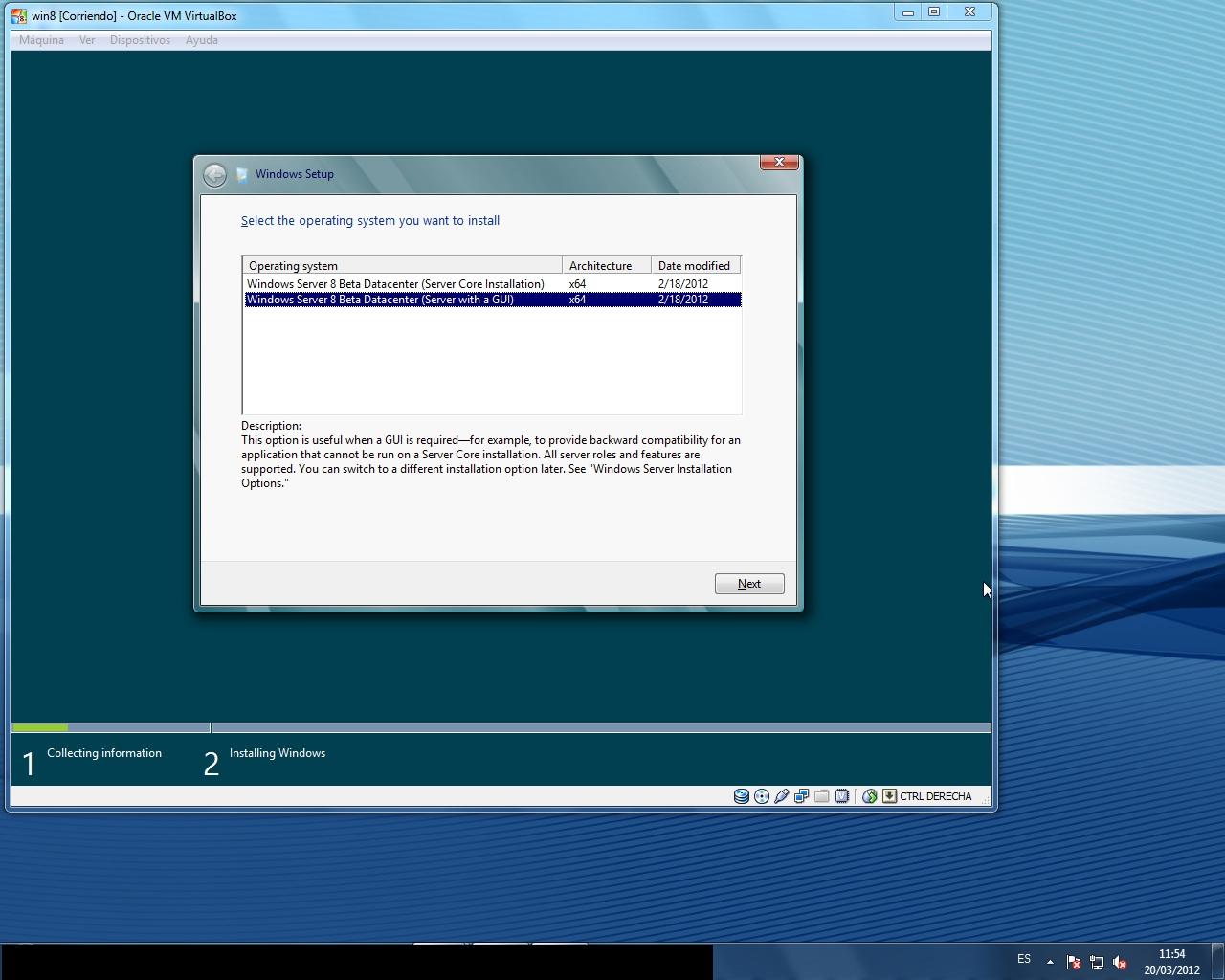This screenshot has height=980, width=1225.
Task: Open the Máquina menu
Action: 41,40
